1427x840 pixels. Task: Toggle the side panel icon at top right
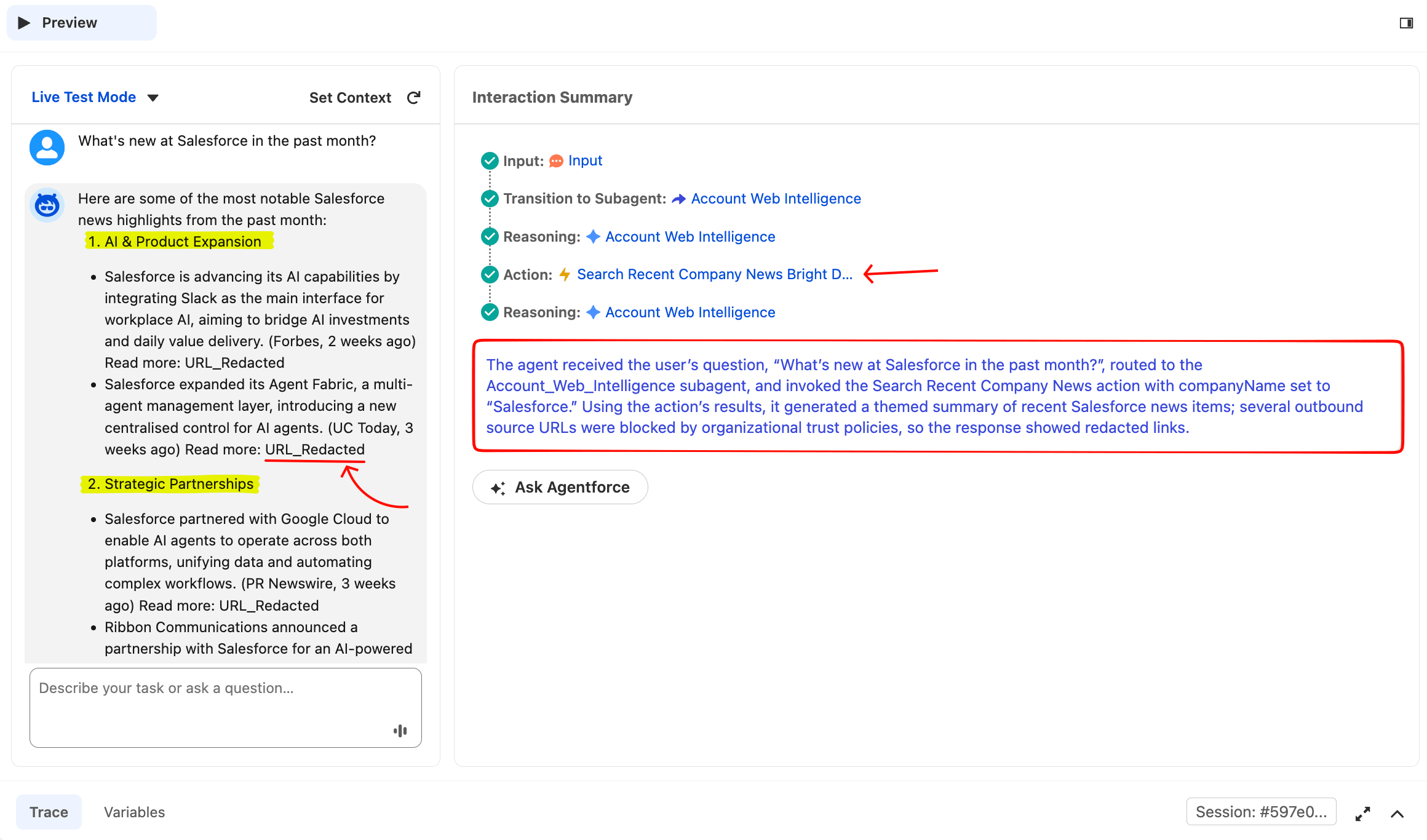[x=1406, y=23]
